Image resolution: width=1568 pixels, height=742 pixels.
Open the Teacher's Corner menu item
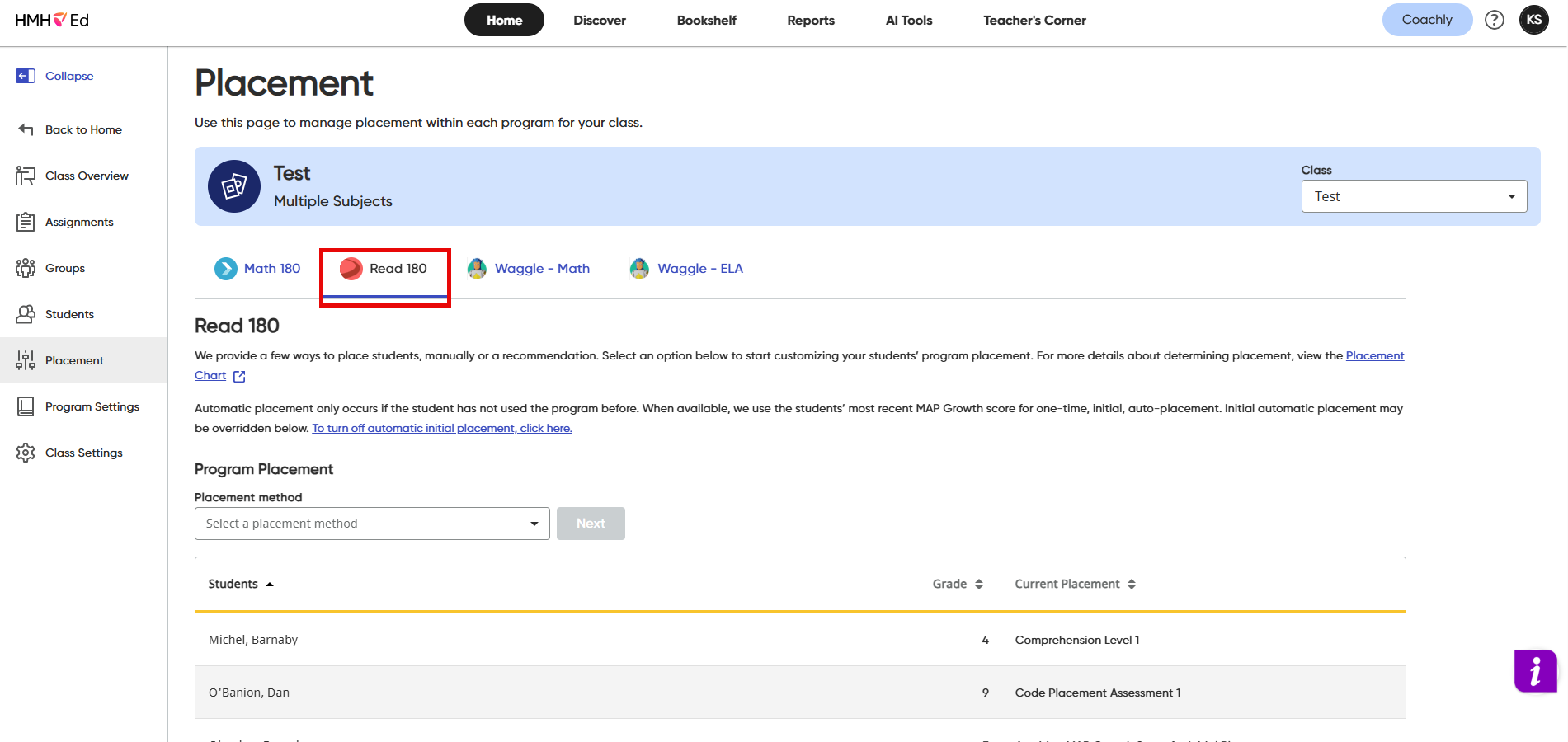pyautogui.click(x=1034, y=20)
